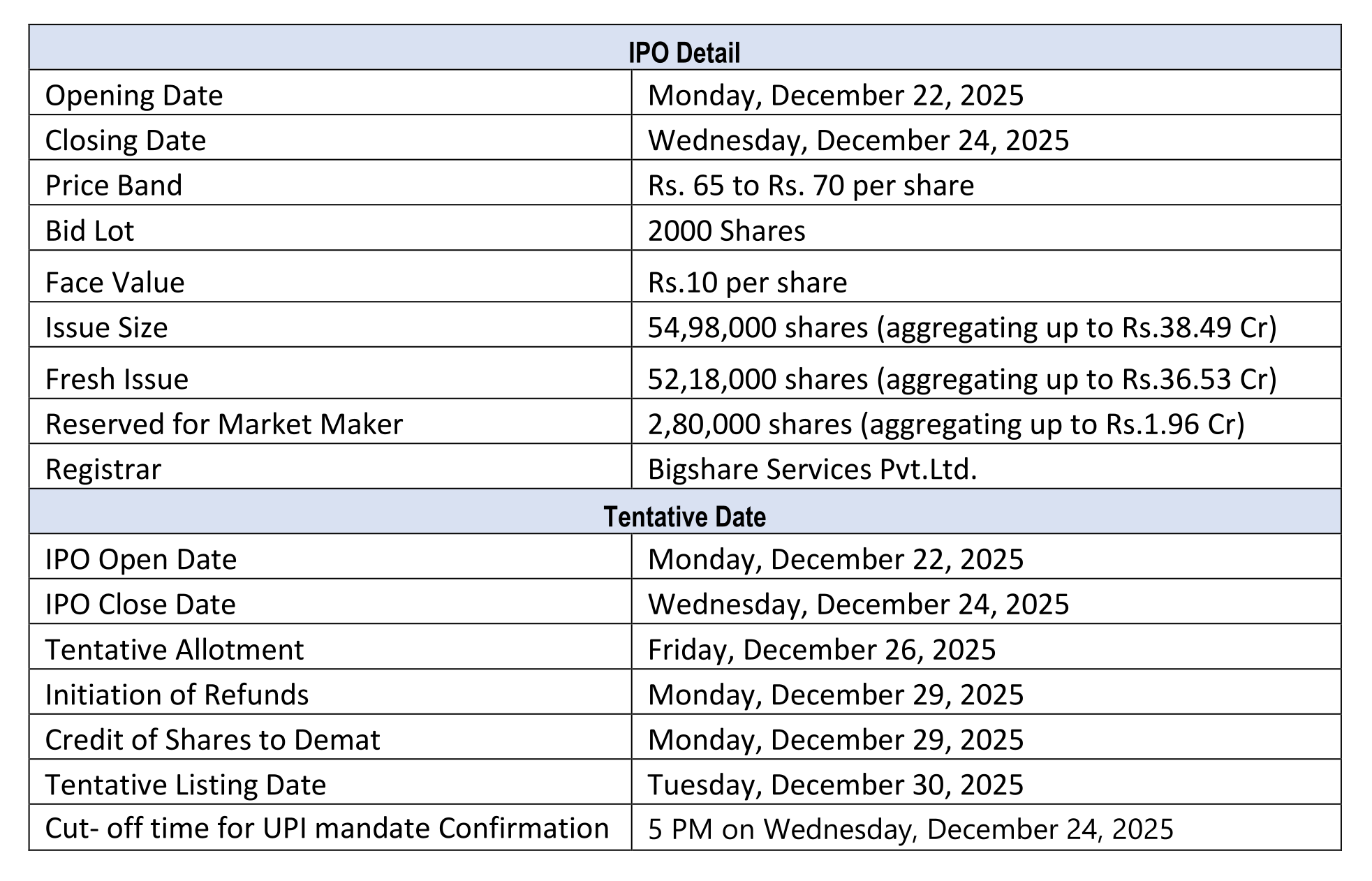Click Bigshare Services Pvt.Ltd. registrar name
This screenshot has width=1372, height=881.
tap(812, 469)
